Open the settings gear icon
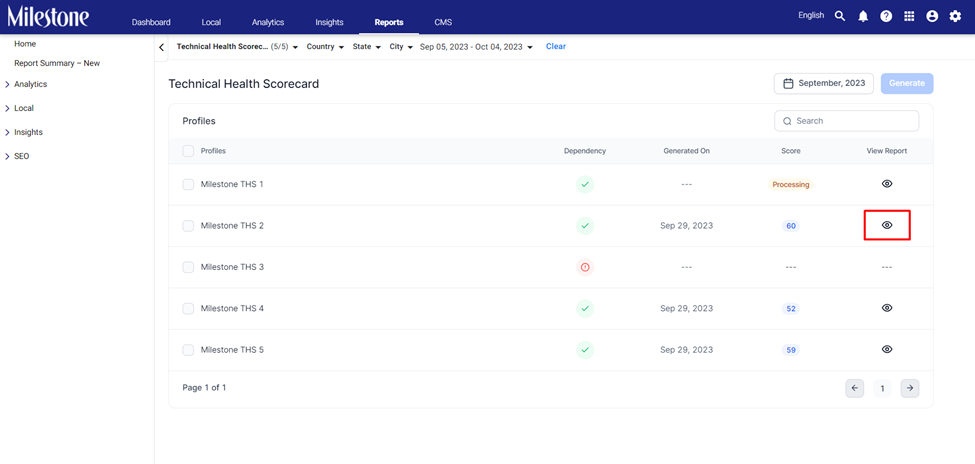The image size is (975, 464). 955,17
